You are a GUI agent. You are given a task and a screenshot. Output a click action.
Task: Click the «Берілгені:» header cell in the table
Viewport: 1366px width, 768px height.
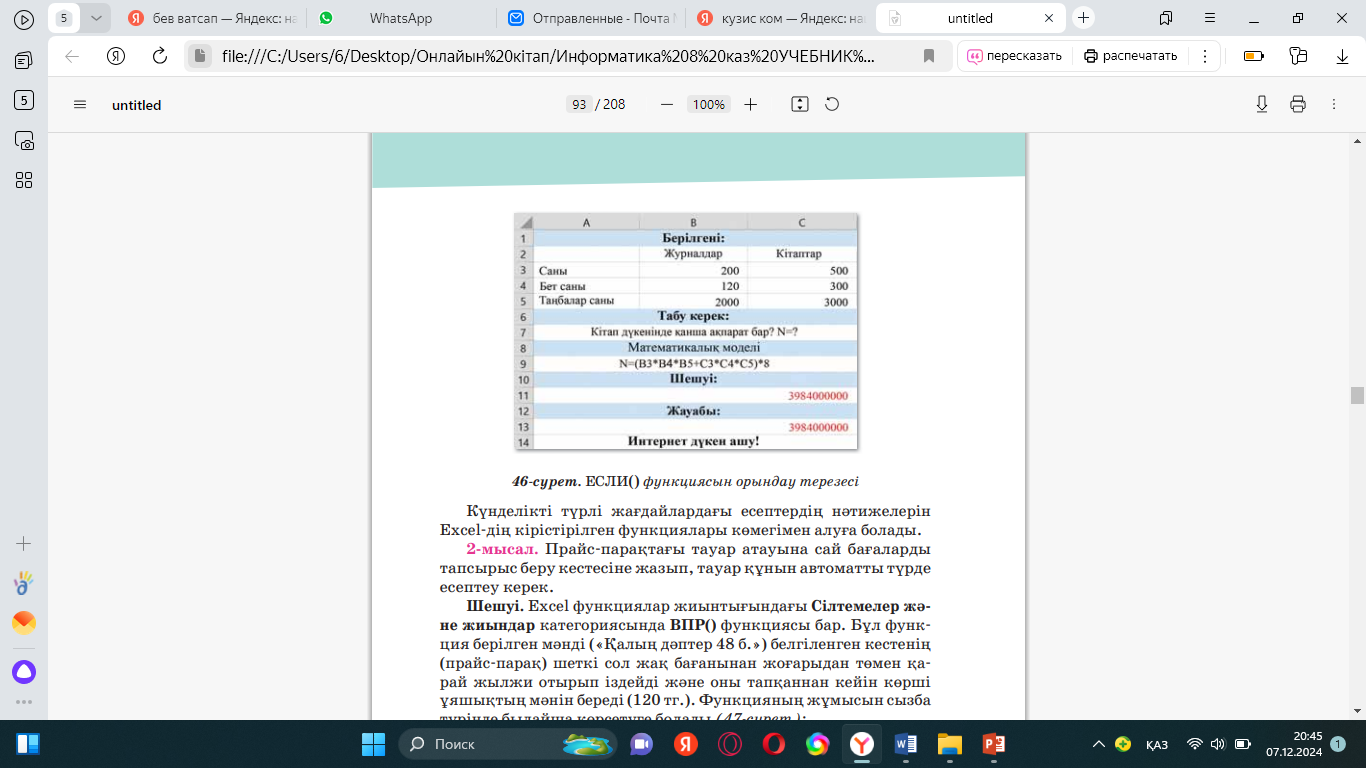tap(693, 238)
